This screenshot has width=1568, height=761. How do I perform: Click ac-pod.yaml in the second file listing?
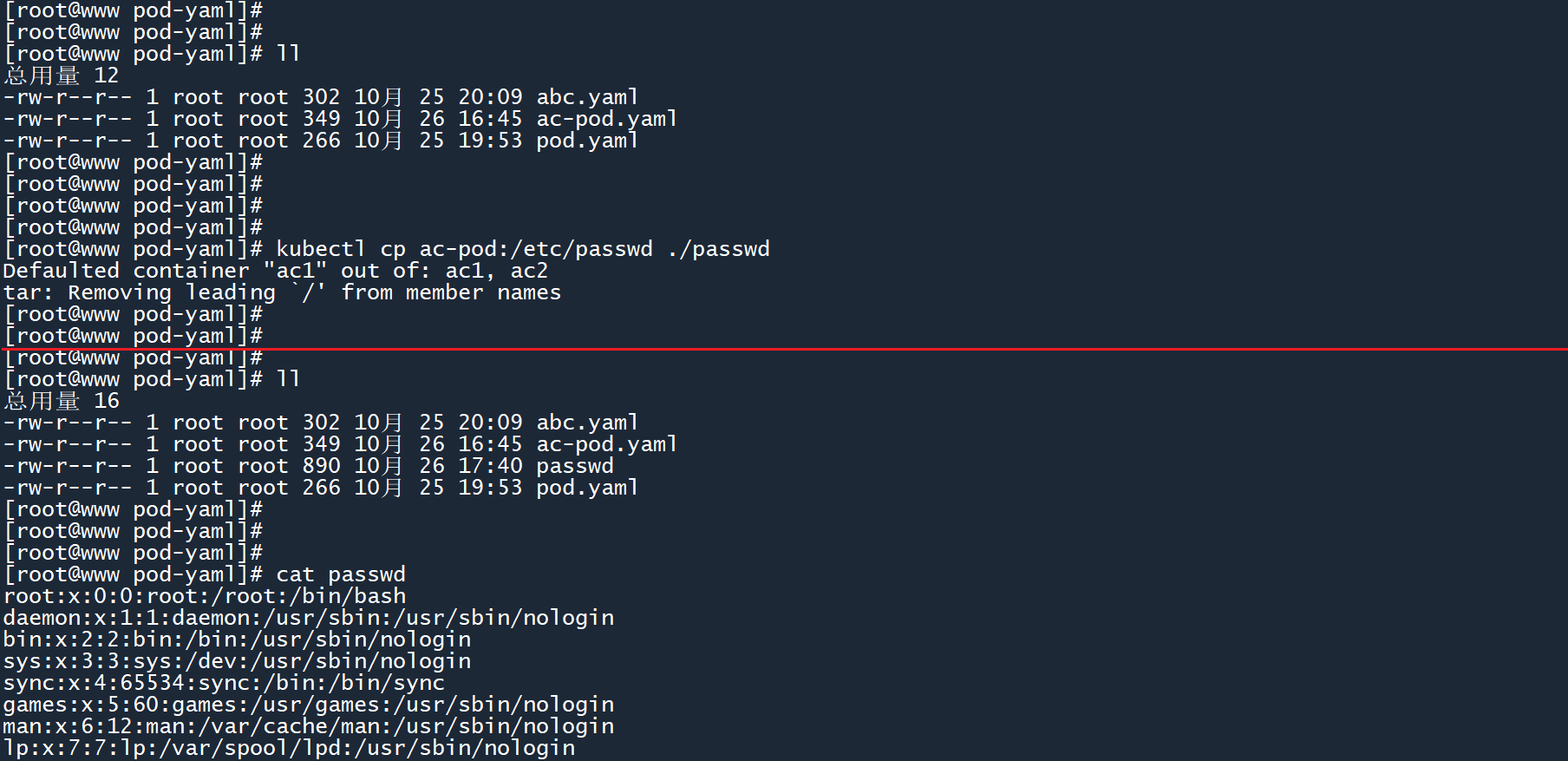(x=606, y=444)
